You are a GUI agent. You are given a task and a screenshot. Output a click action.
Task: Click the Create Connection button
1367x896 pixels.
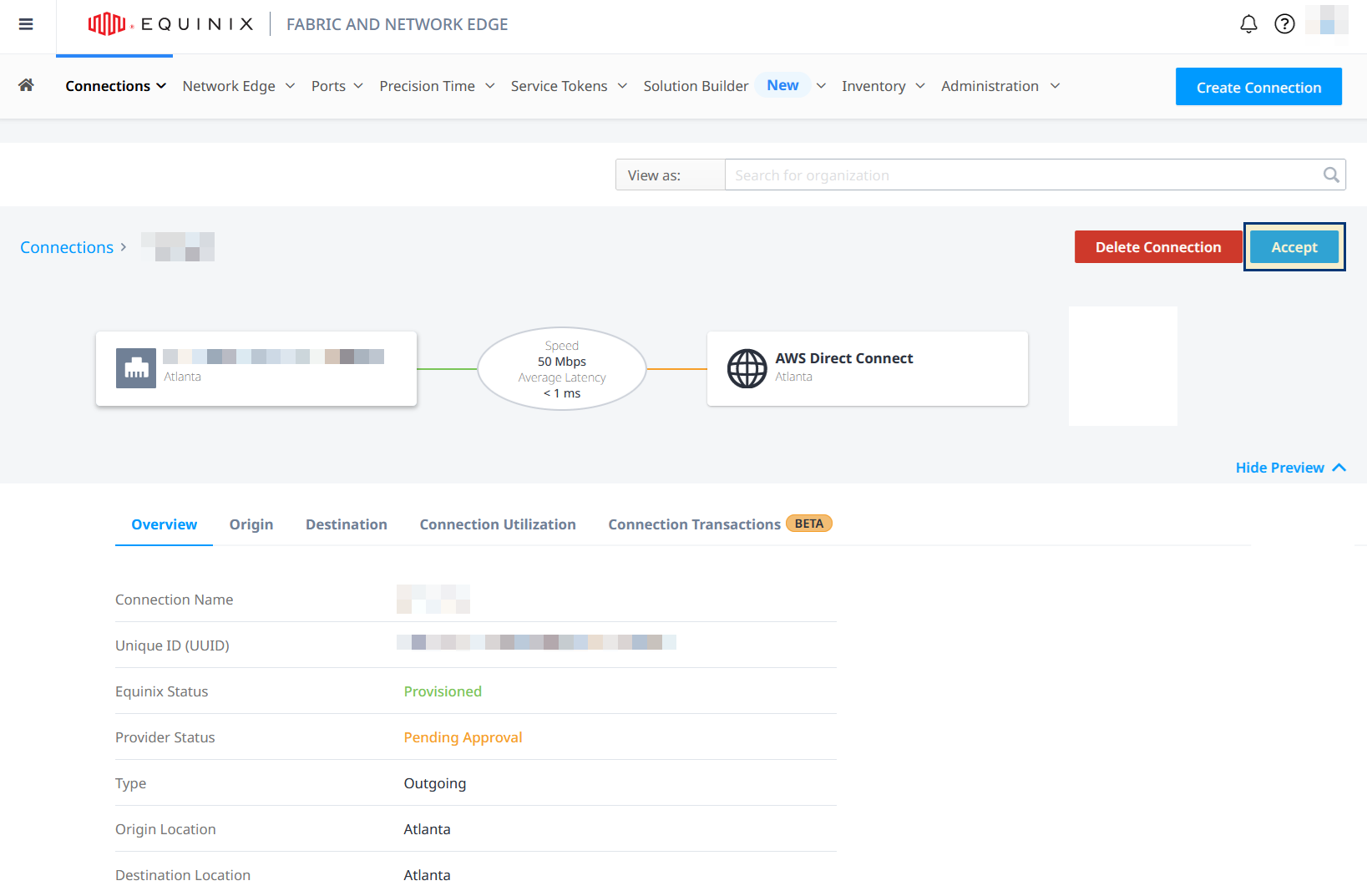pyautogui.click(x=1258, y=87)
